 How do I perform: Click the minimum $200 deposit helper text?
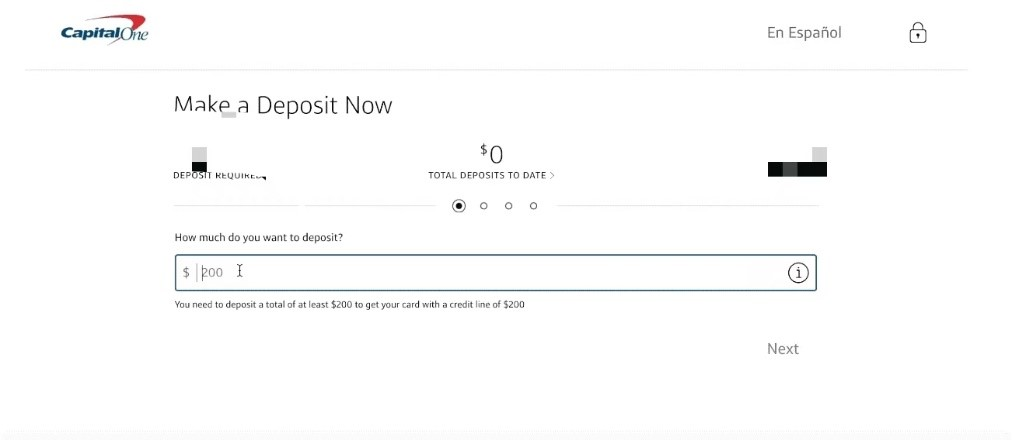coord(349,304)
